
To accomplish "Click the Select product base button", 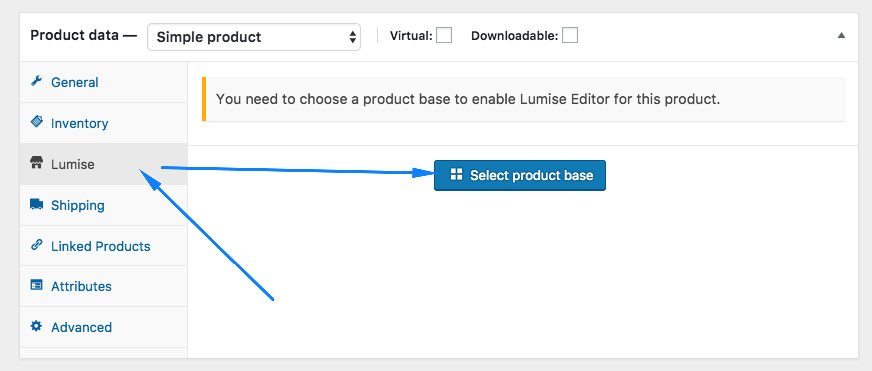I will [x=519, y=175].
